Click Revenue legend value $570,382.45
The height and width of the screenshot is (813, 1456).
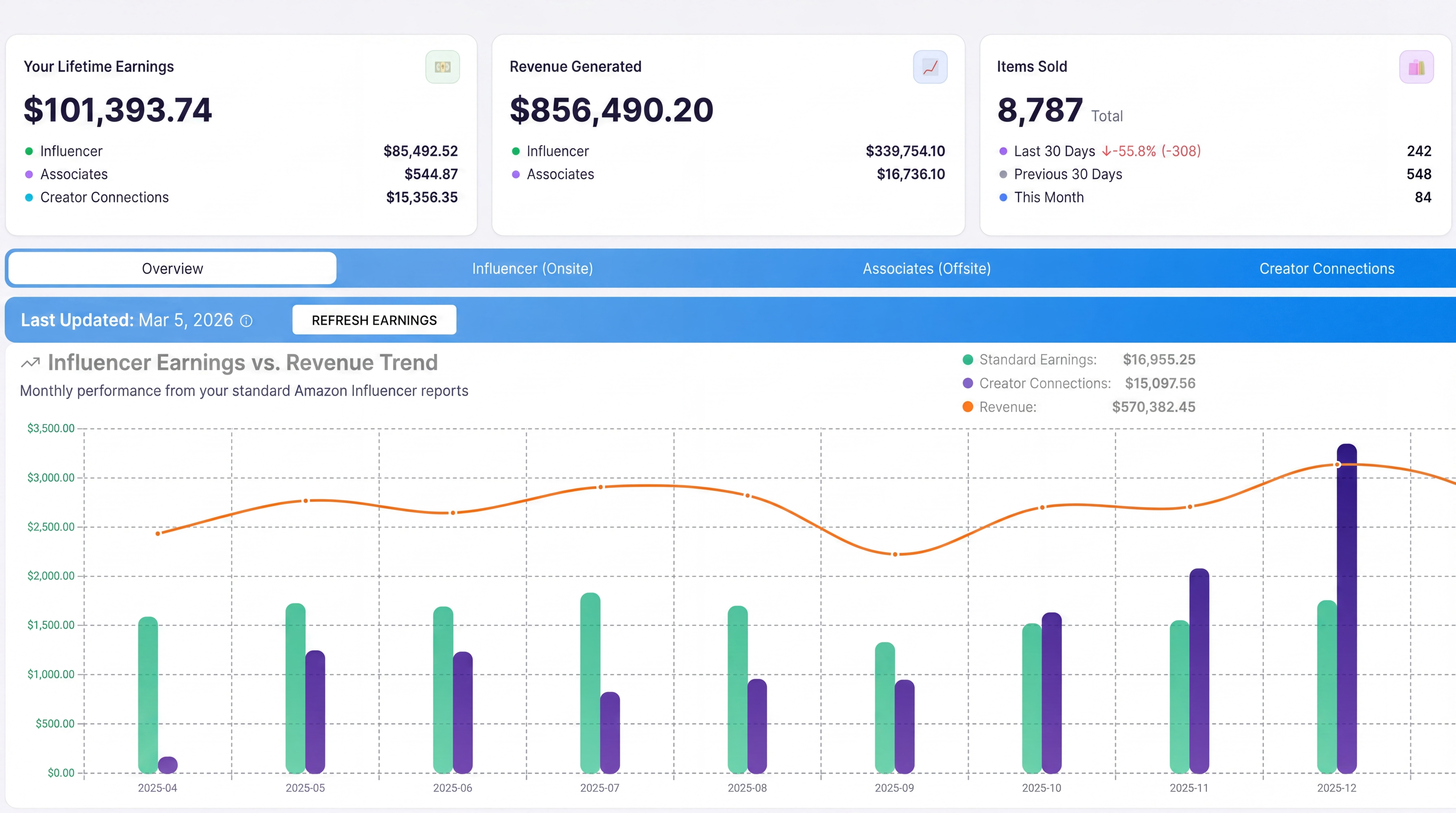point(1154,406)
